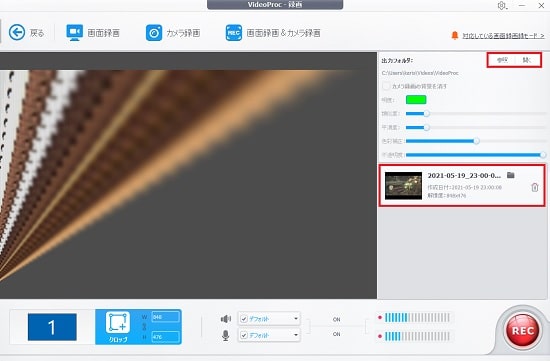The image size is (550, 361).
Task: Toggle the microphone device checkbox
Action: 244,335
